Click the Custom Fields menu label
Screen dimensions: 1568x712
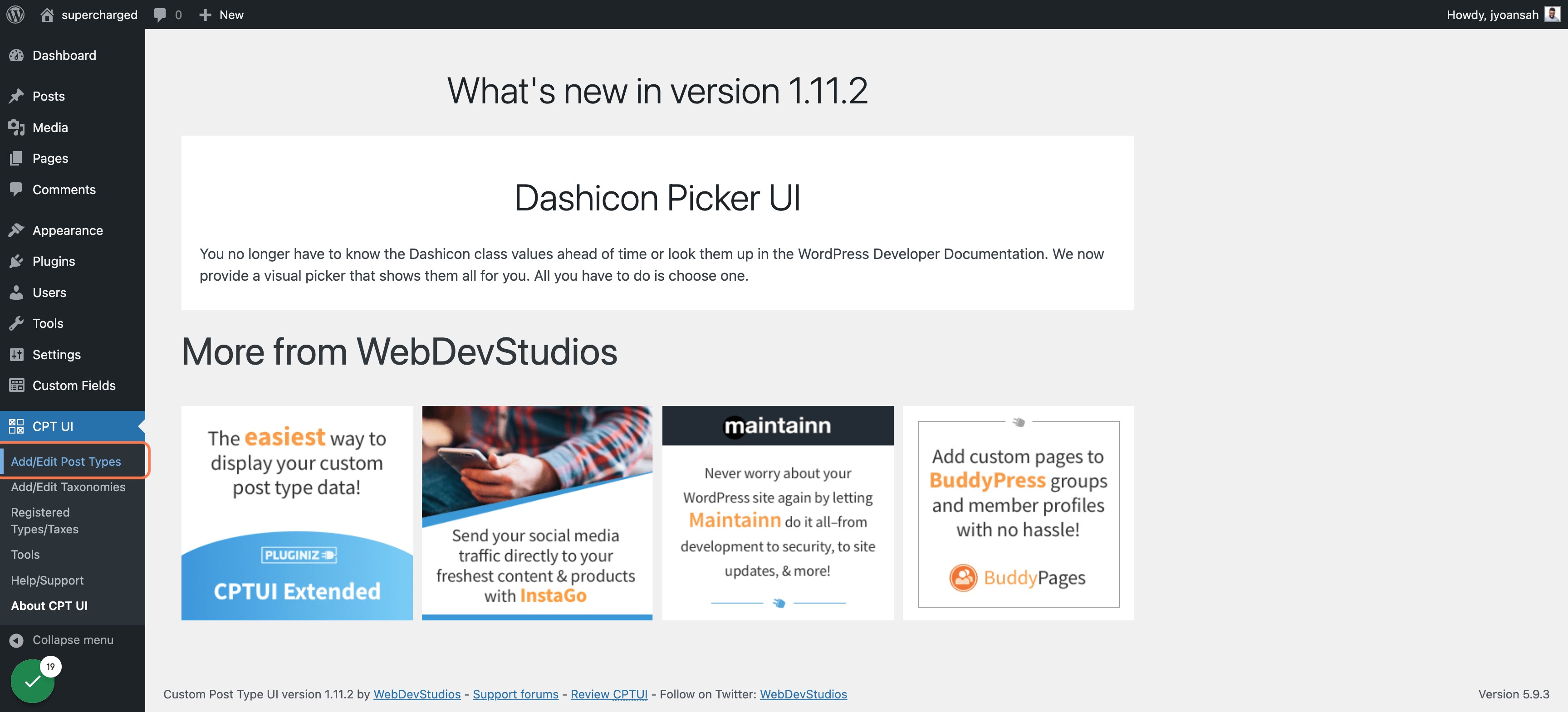coord(74,385)
